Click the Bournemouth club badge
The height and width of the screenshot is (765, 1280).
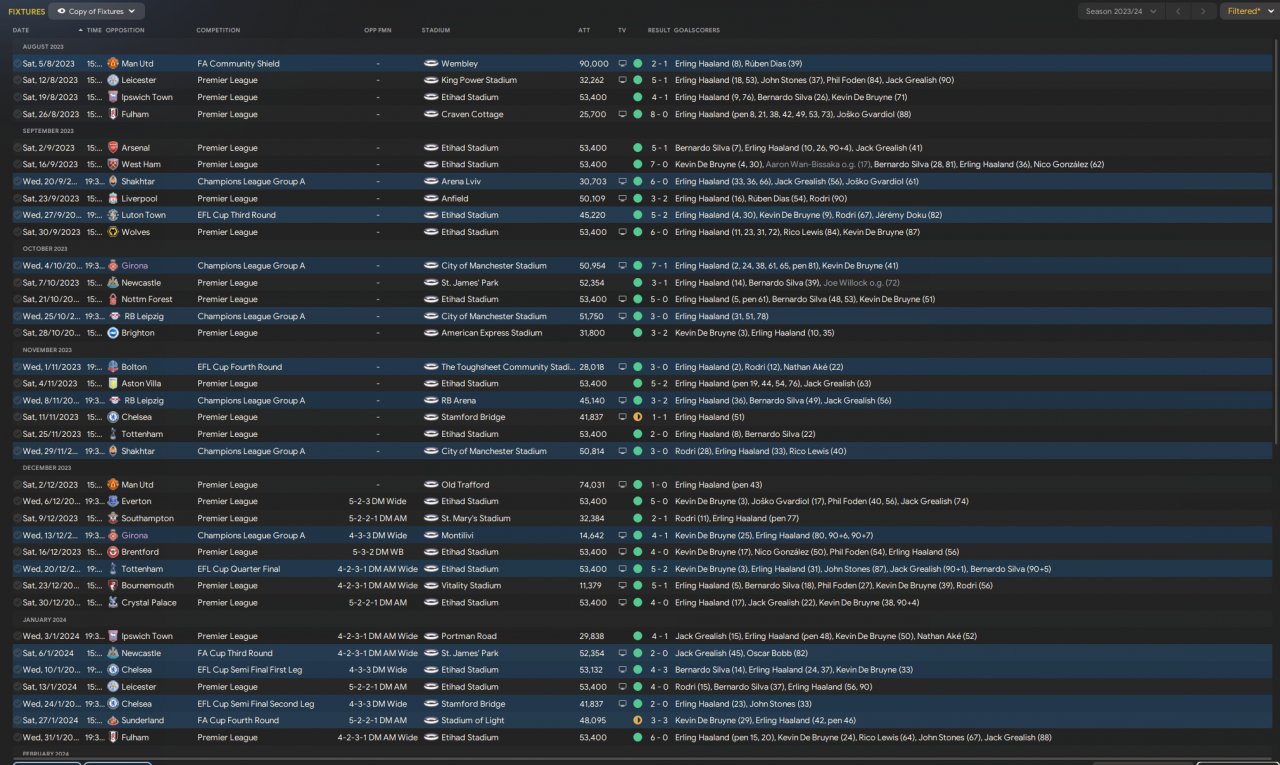[x=113, y=586]
